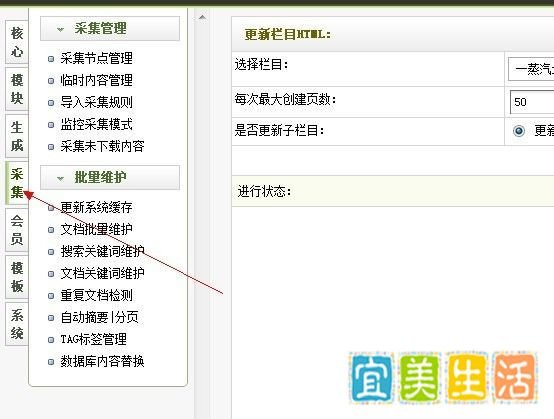This screenshot has height=419, width=554.
Task: Collapse the 采集管理 section arrow
Action: pos(60,29)
